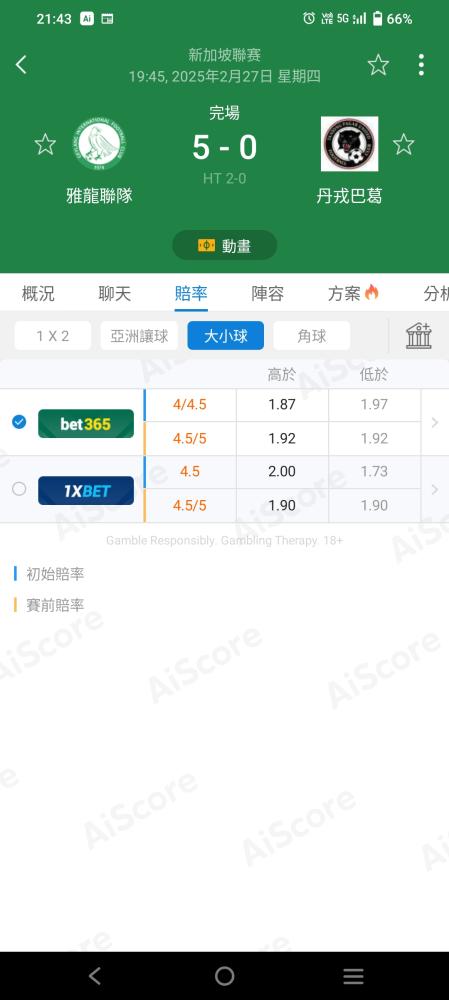This screenshot has width=449, height=1000.
Task: Favorite the 雅龍聯隊 team star
Action: [x=45, y=144]
